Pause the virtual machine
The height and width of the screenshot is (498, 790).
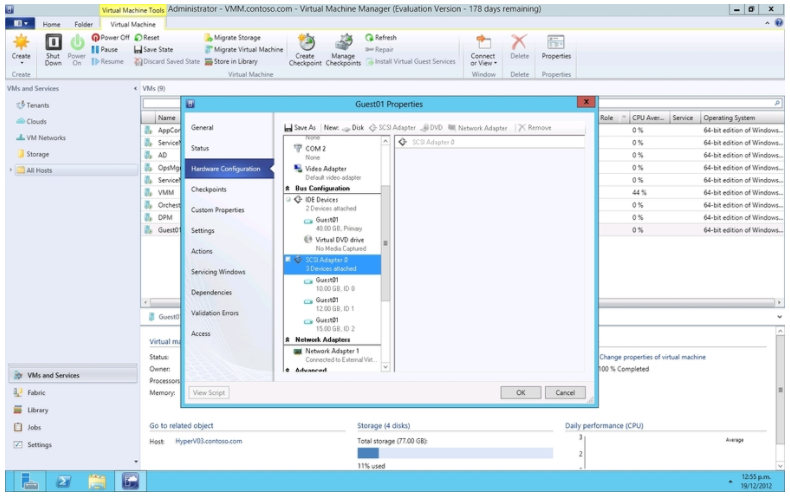pyautogui.click(x=105, y=49)
